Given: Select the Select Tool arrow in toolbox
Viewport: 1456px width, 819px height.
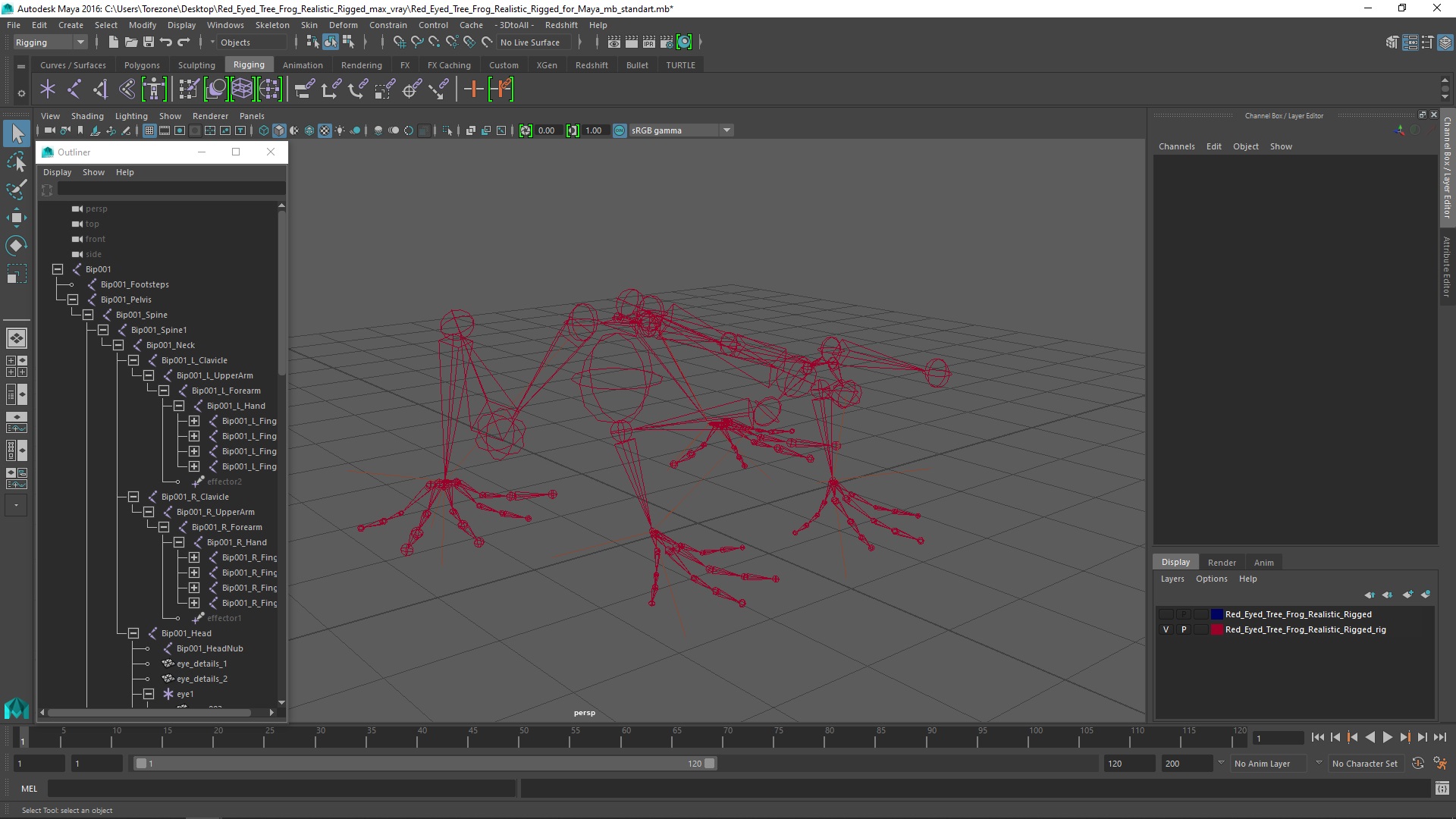Looking at the screenshot, I should (17, 134).
